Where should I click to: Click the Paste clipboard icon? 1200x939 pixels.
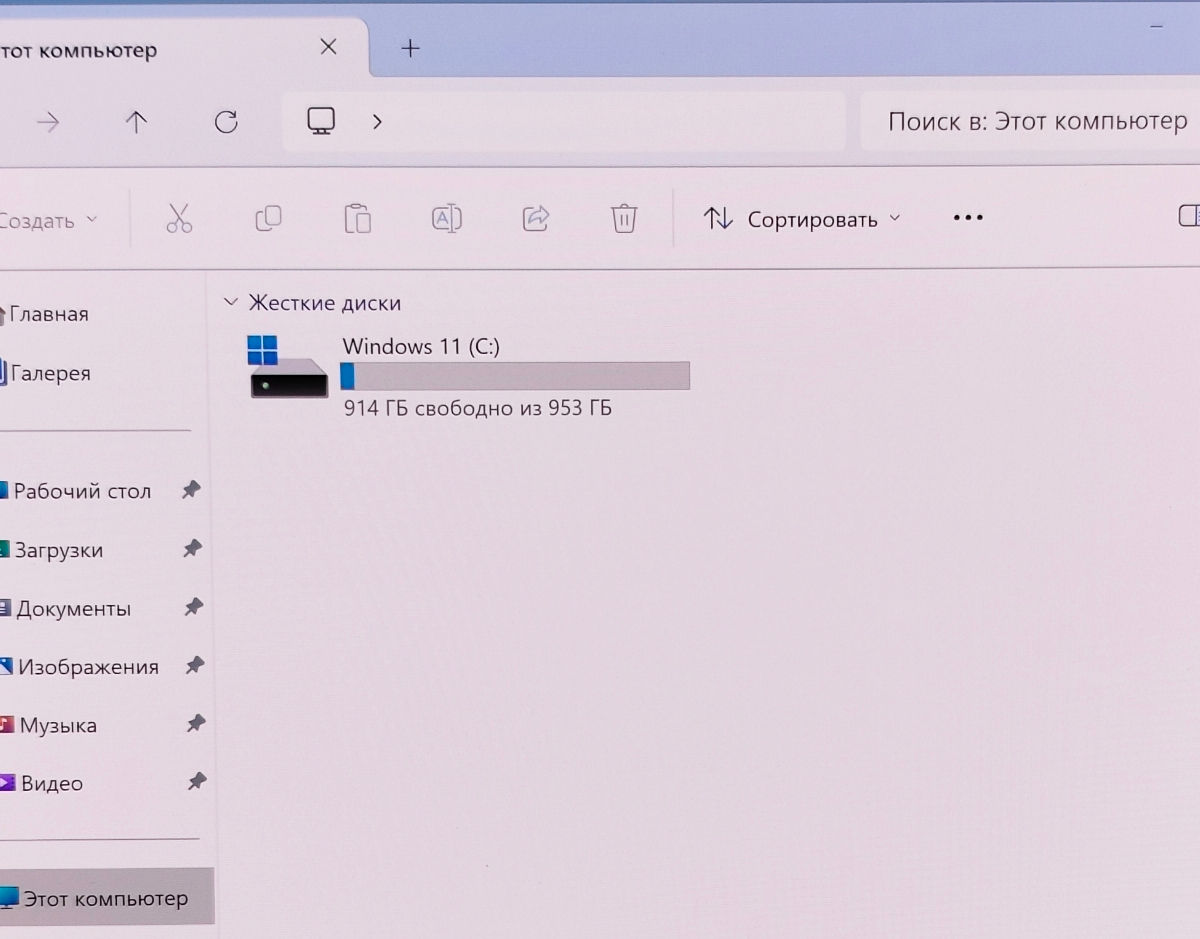(x=357, y=218)
